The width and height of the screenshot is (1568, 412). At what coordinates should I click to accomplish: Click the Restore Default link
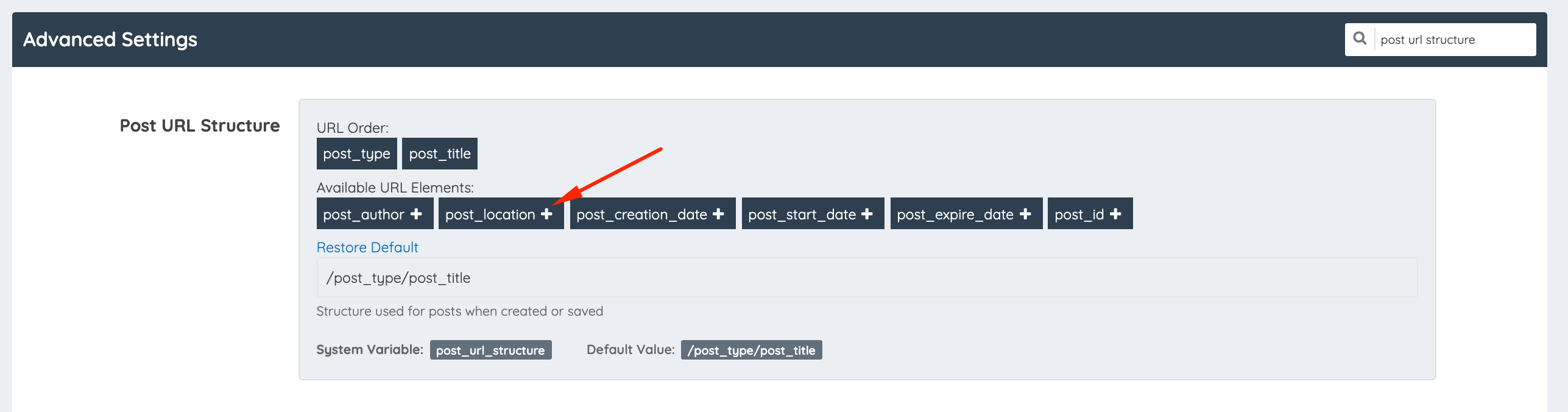tap(367, 247)
